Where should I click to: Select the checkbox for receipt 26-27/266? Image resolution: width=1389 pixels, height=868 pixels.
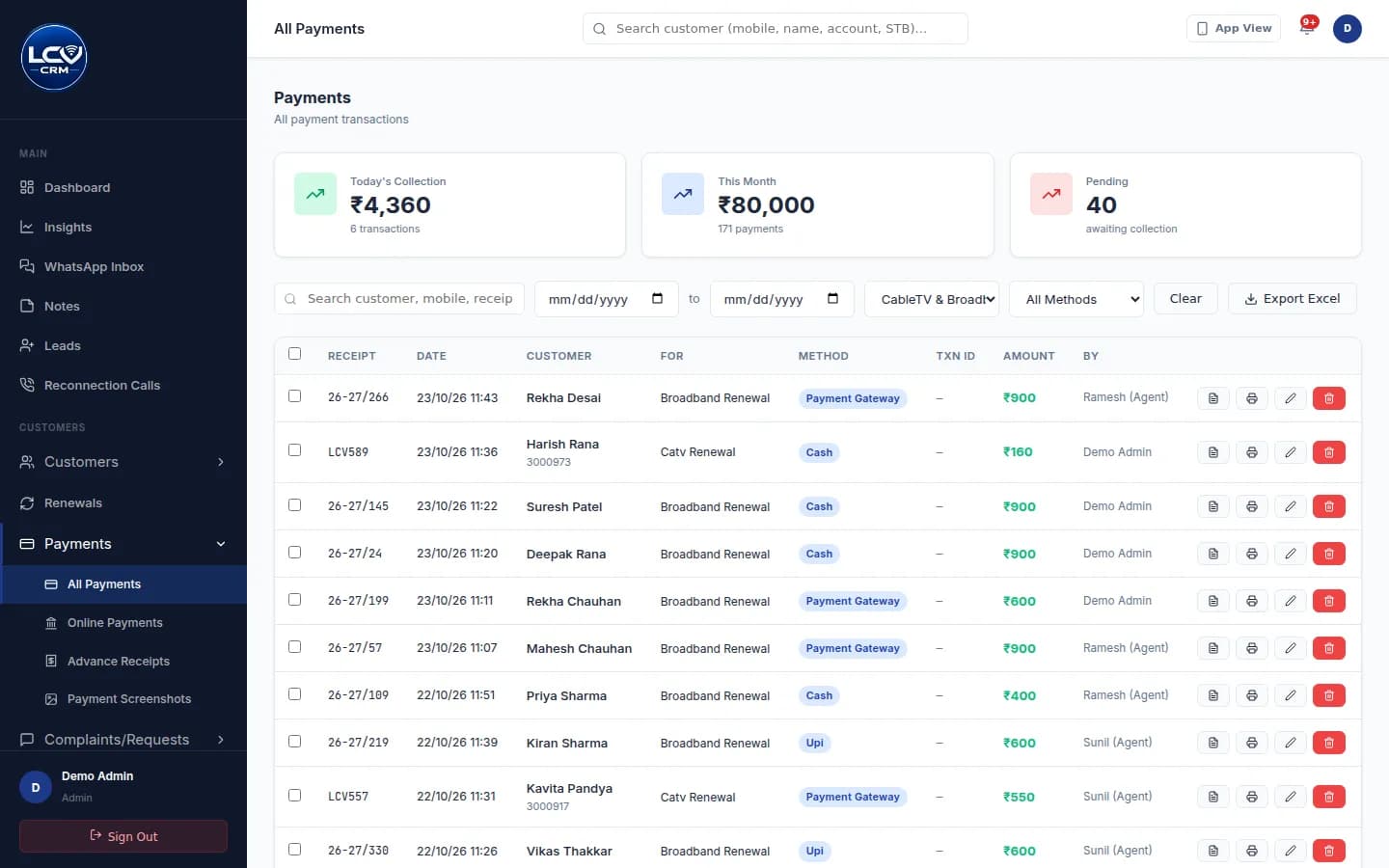point(295,396)
